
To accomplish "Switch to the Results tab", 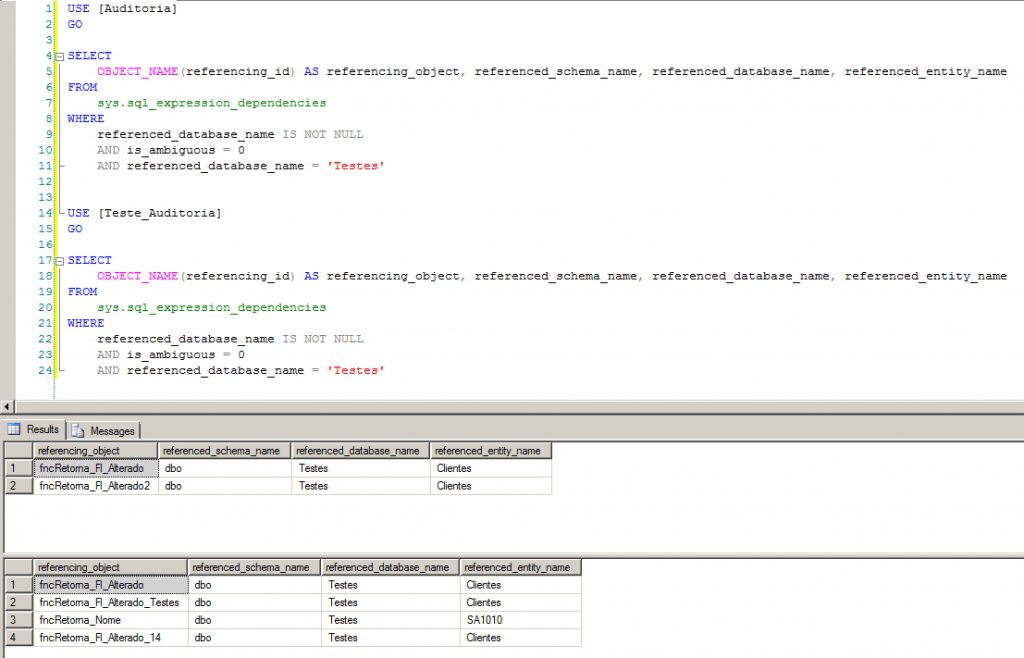I will pyautogui.click(x=40, y=429).
